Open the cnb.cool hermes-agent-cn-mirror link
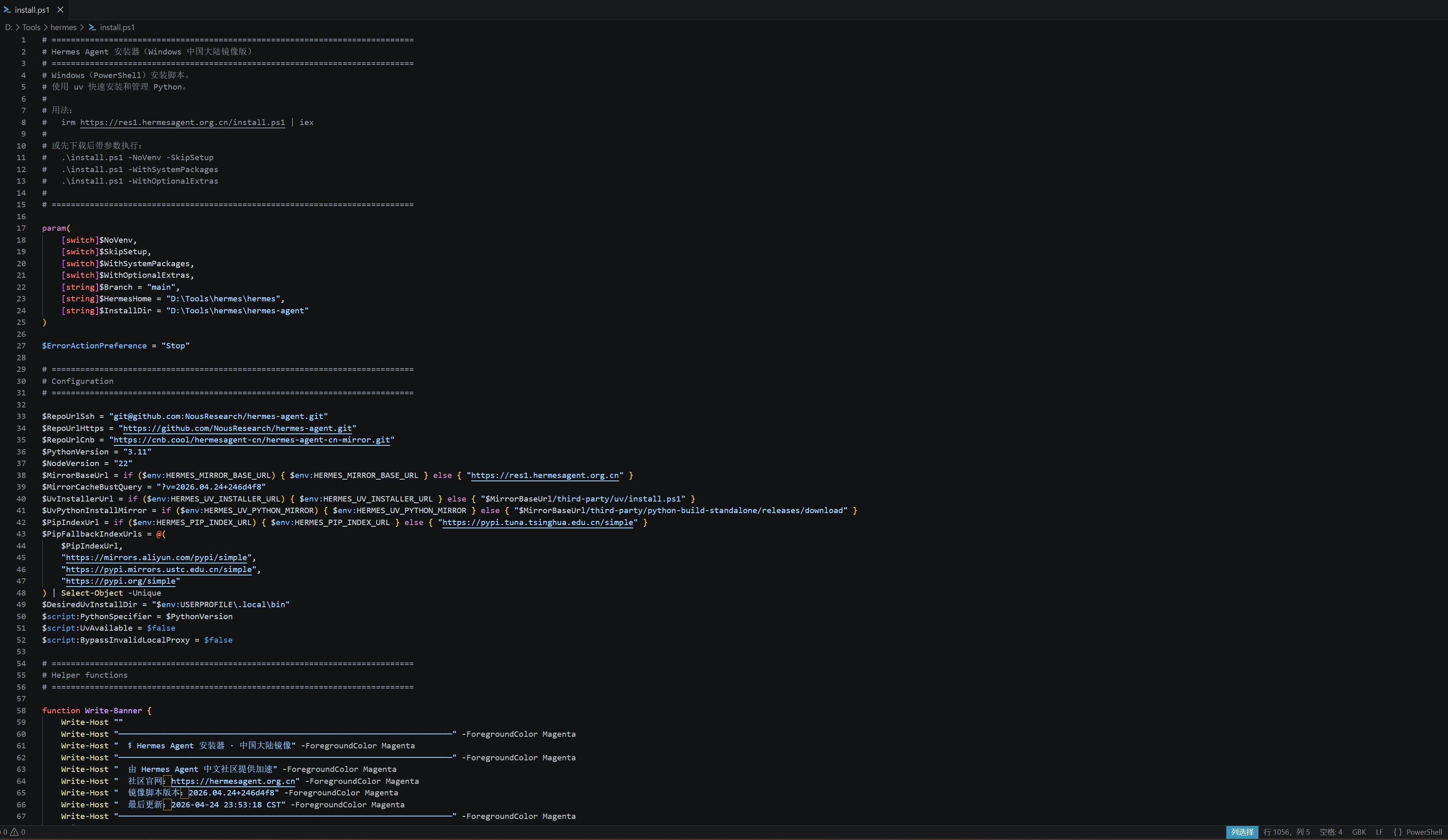1448x840 pixels. point(252,440)
